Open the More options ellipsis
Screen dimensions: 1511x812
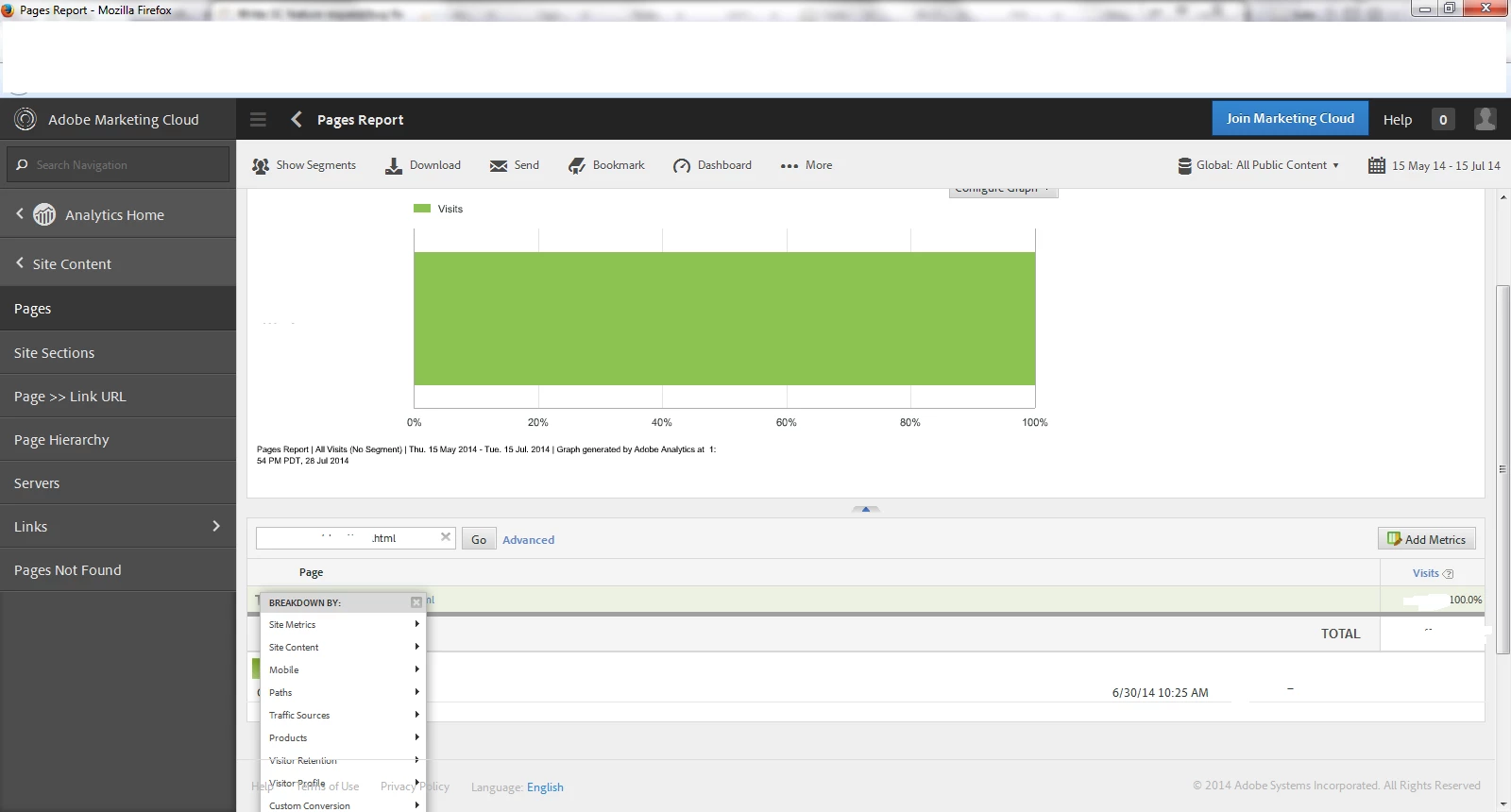[806, 165]
